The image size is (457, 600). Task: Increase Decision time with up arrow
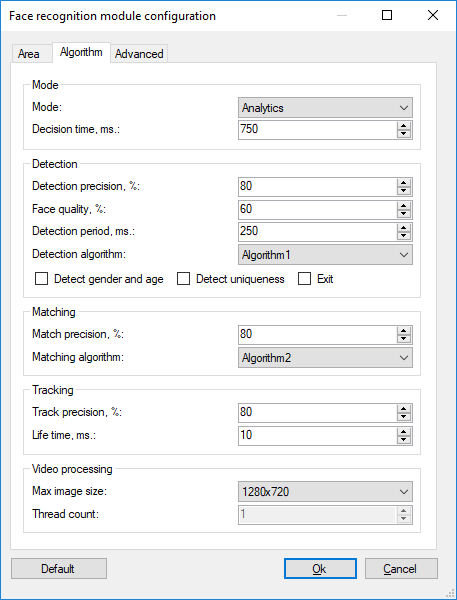(x=404, y=126)
